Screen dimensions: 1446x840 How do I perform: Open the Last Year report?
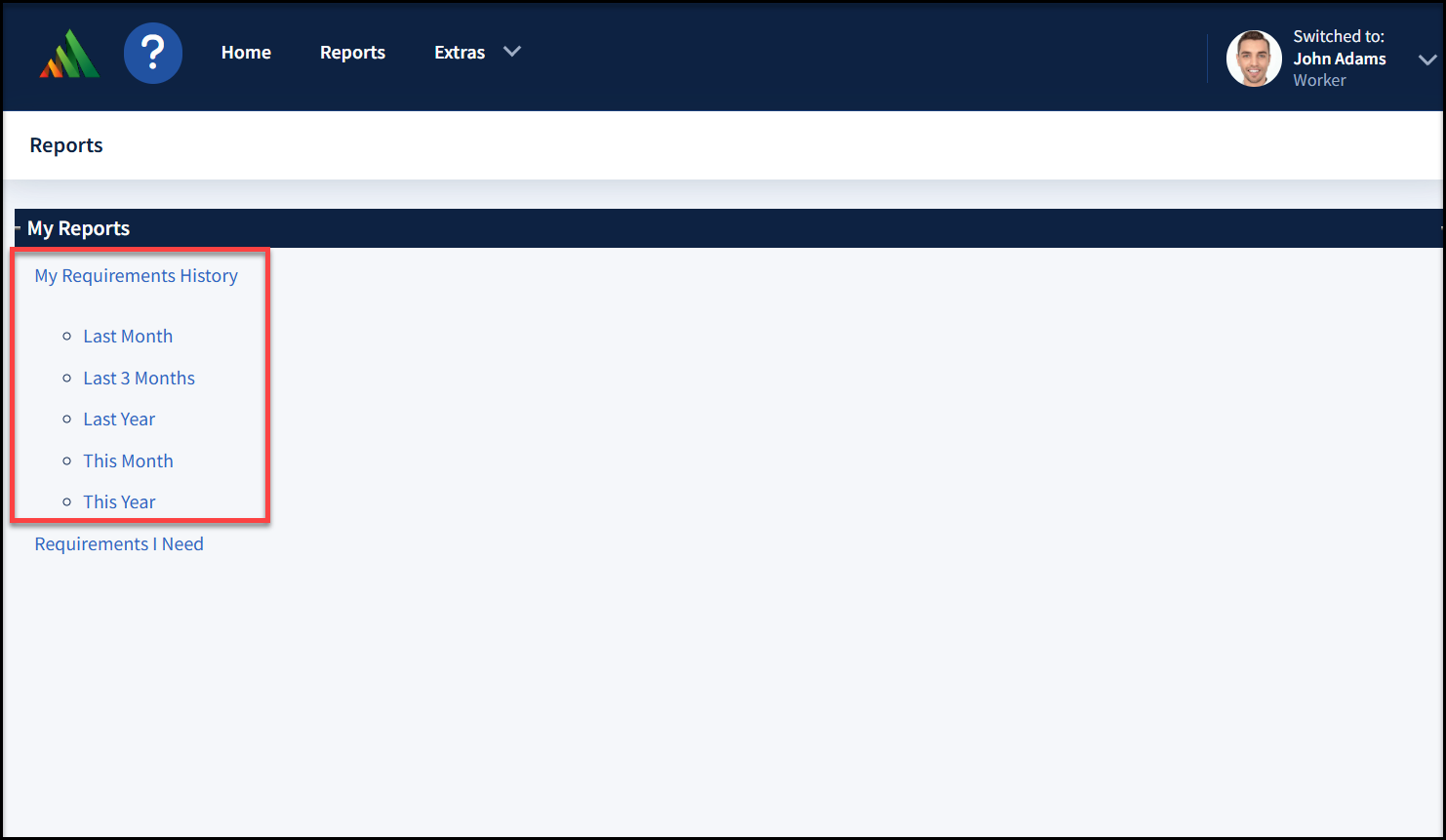point(119,420)
